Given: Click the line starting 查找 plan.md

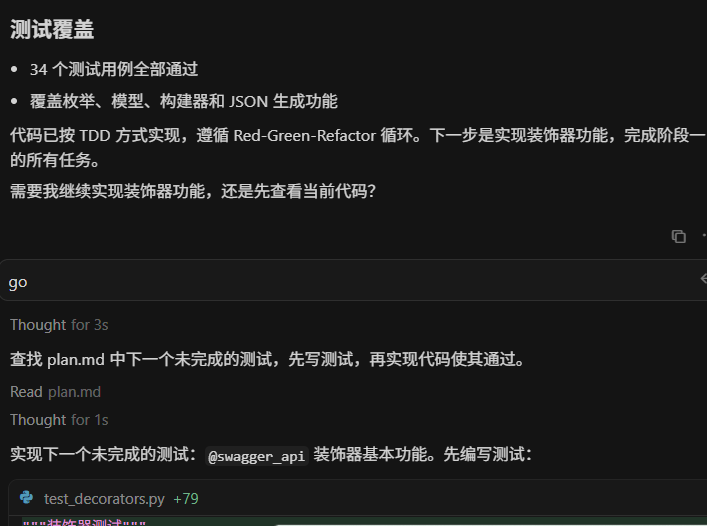Looking at the screenshot, I should pyautogui.click(x=267, y=359).
